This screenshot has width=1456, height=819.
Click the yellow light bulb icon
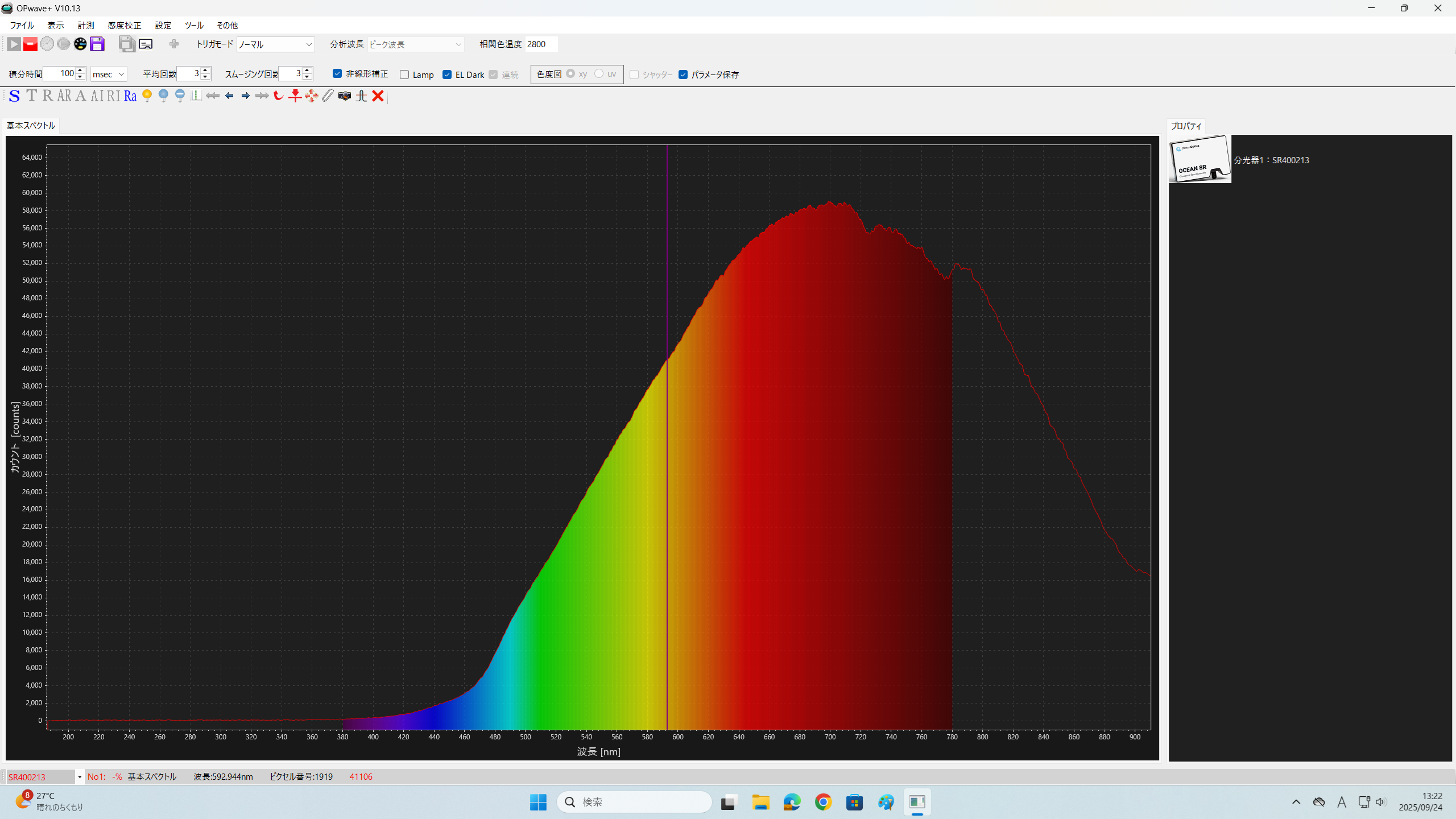(147, 96)
